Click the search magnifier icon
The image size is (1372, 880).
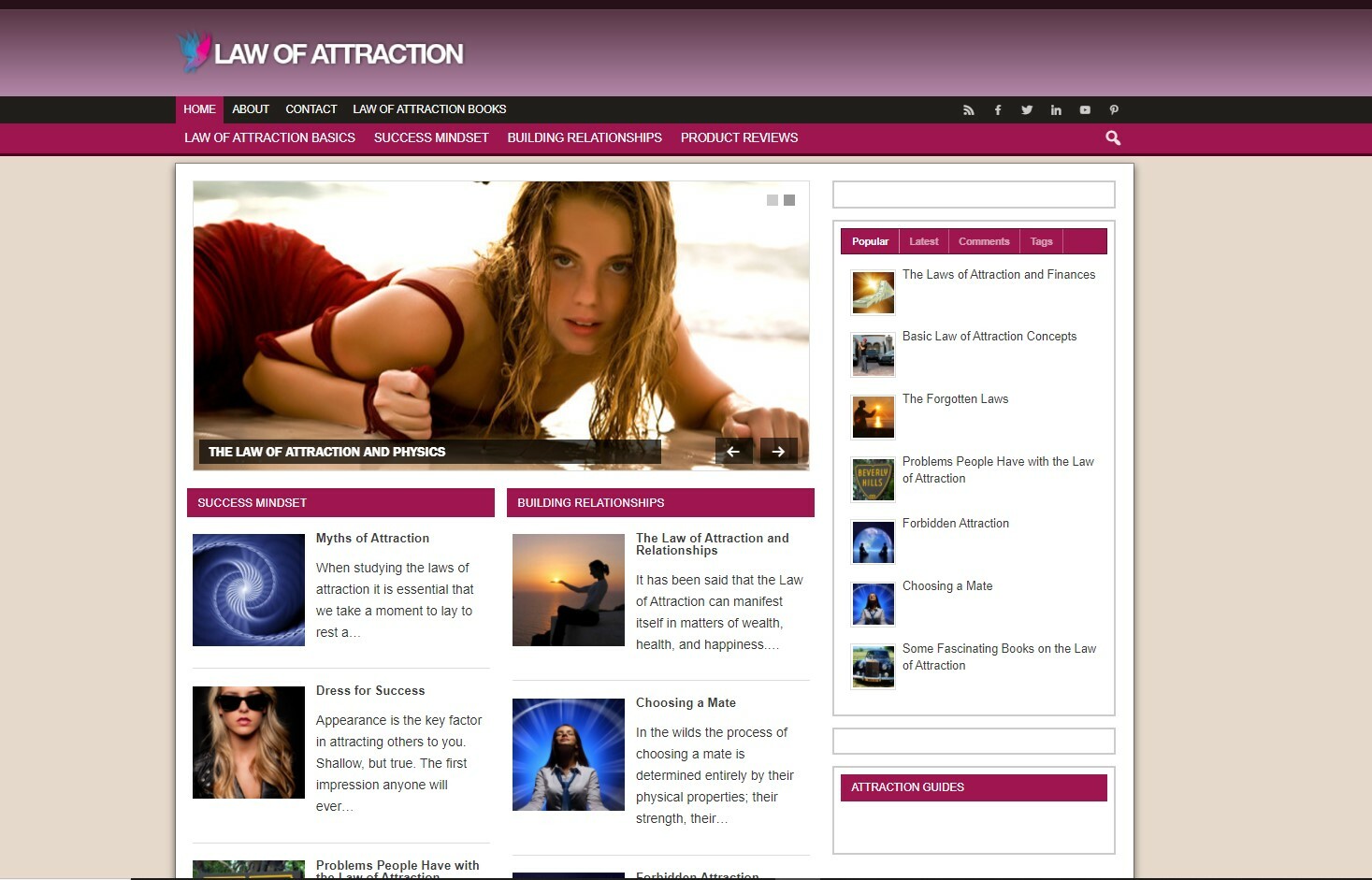point(1113,138)
